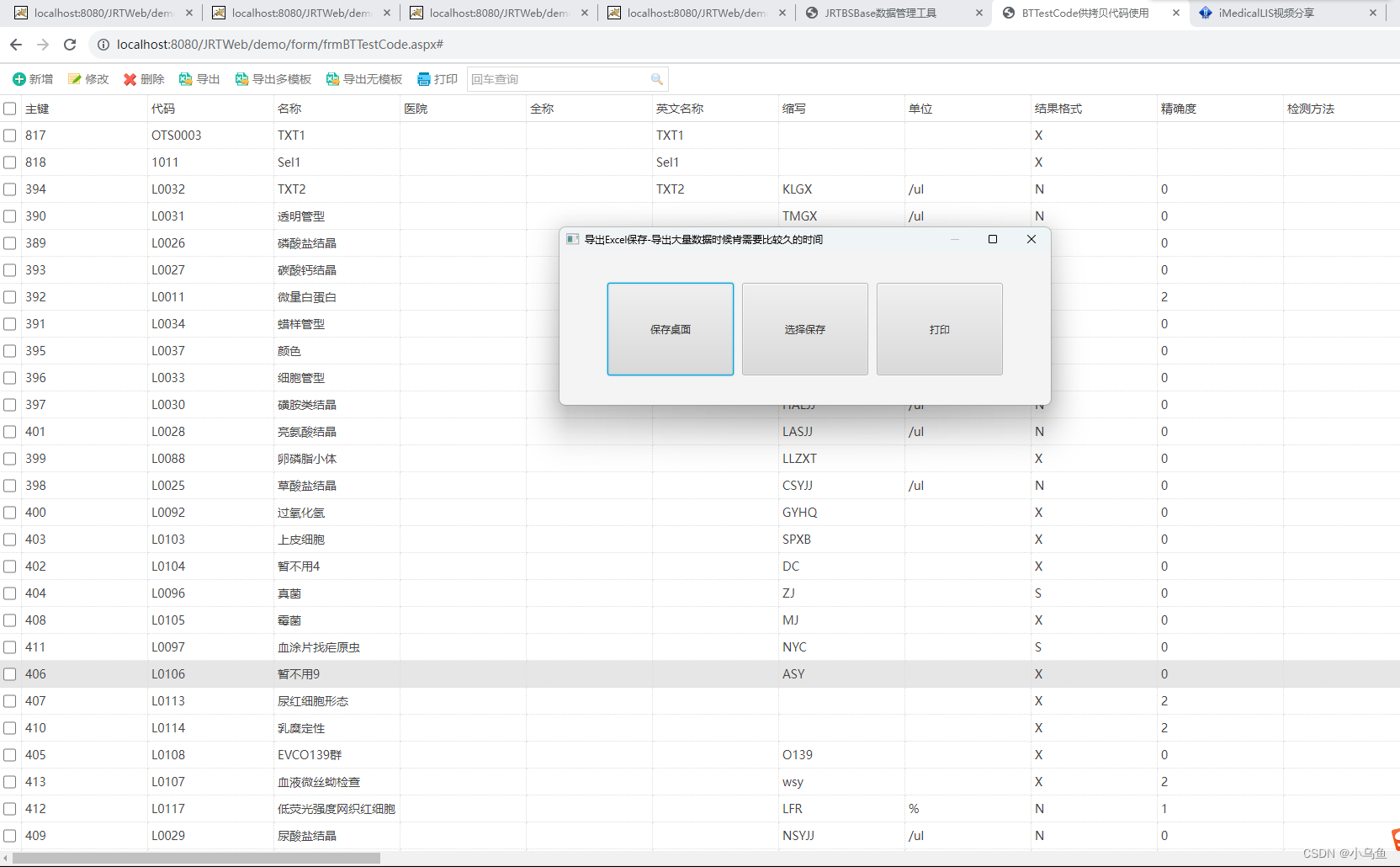Click the cell 低荧光强度网织红细胞
The width and height of the screenshot is (1400, 867).
[337, 809]
